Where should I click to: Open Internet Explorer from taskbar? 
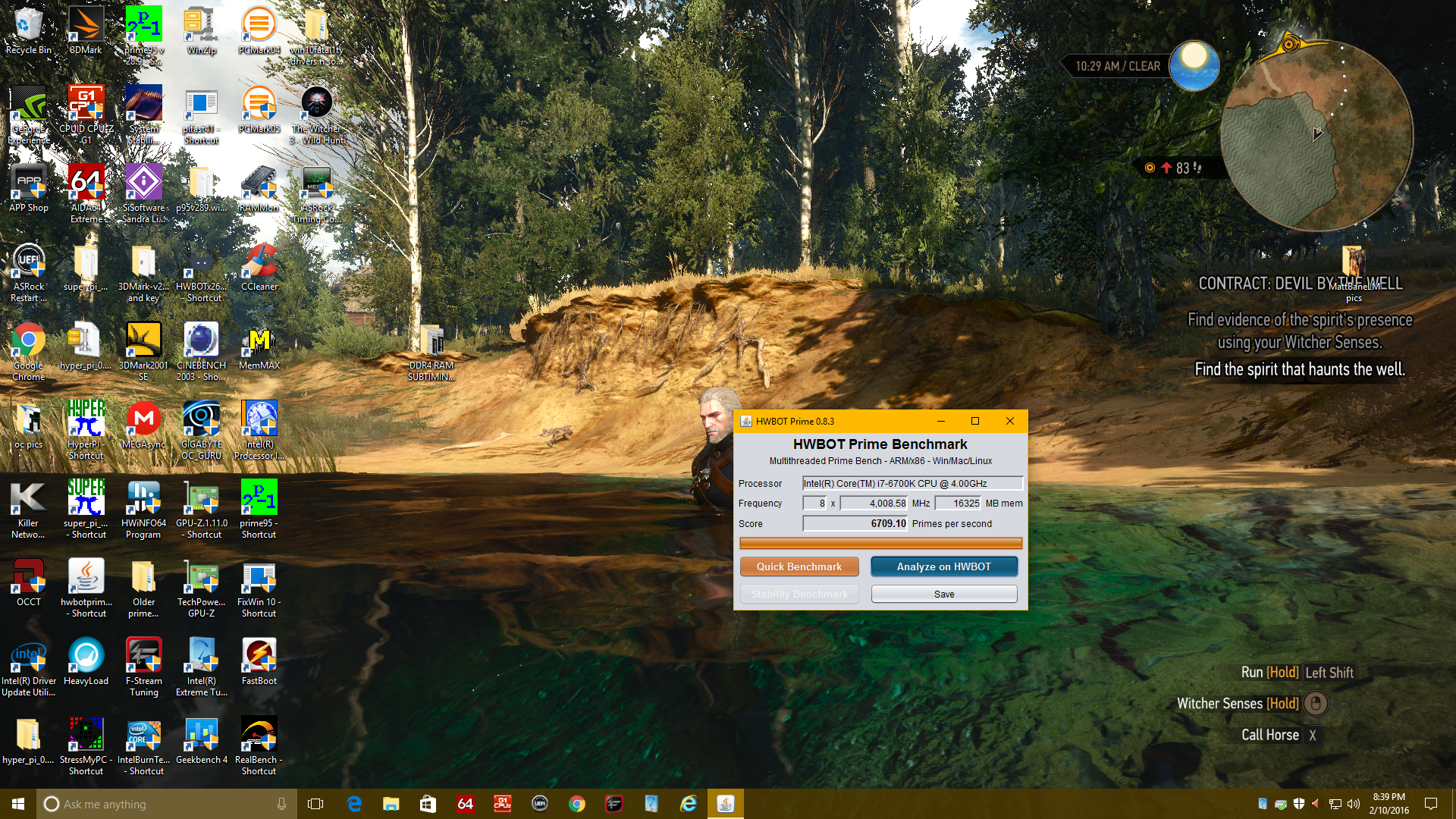pyautogui.click(x=689, y=804)
